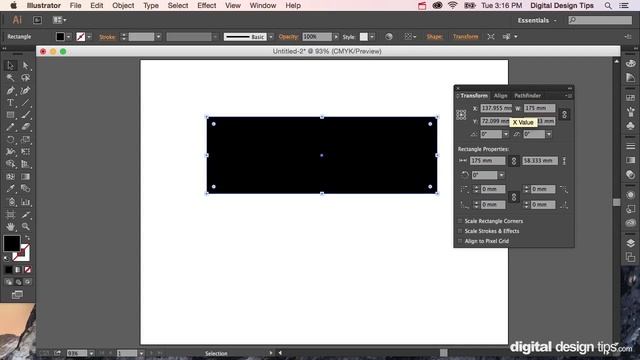This screenshot has height=360, width=640.
Task: Select the Mesh tool
Action: point(10,177)
